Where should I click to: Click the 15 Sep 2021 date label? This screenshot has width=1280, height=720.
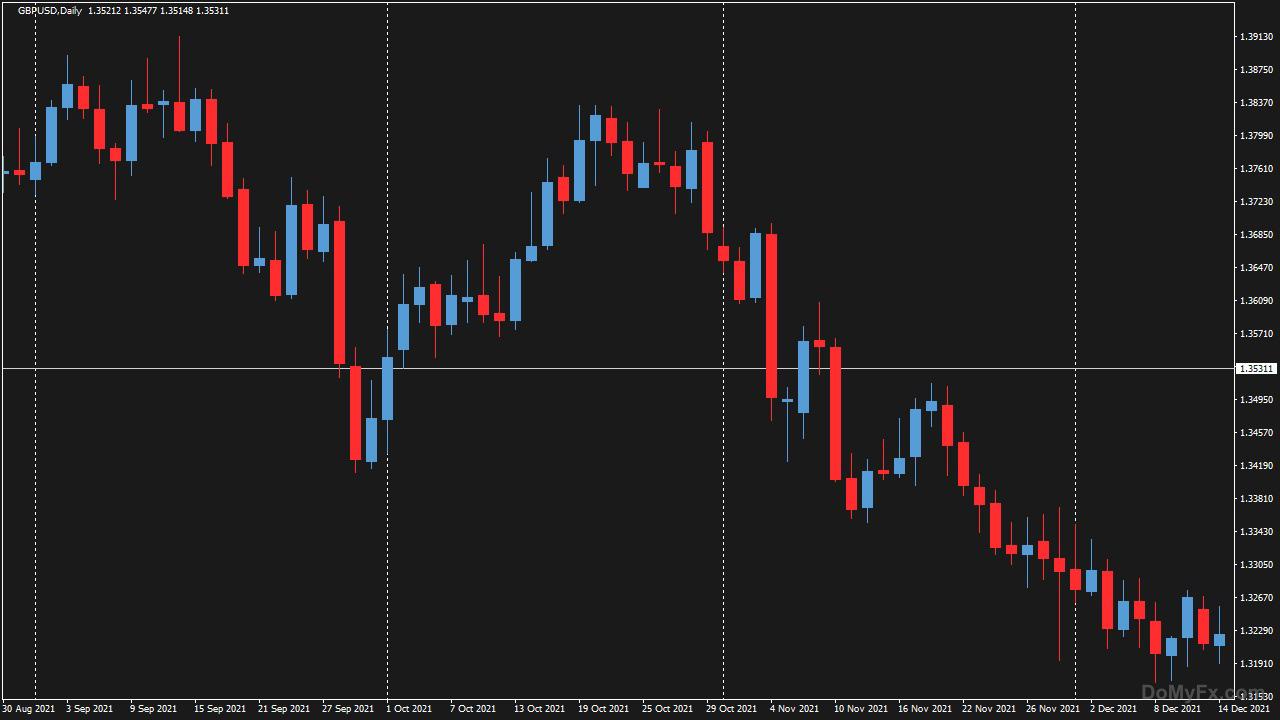coord(219,709)
